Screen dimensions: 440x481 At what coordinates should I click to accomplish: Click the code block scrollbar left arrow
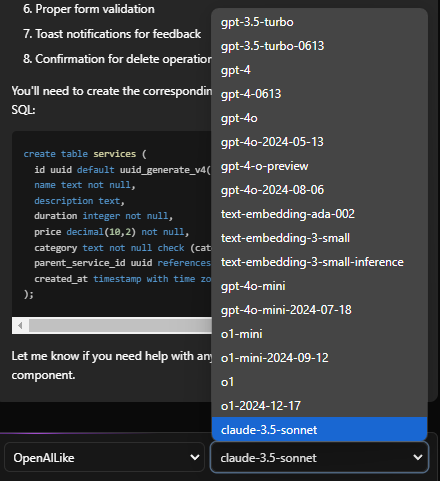20,326
